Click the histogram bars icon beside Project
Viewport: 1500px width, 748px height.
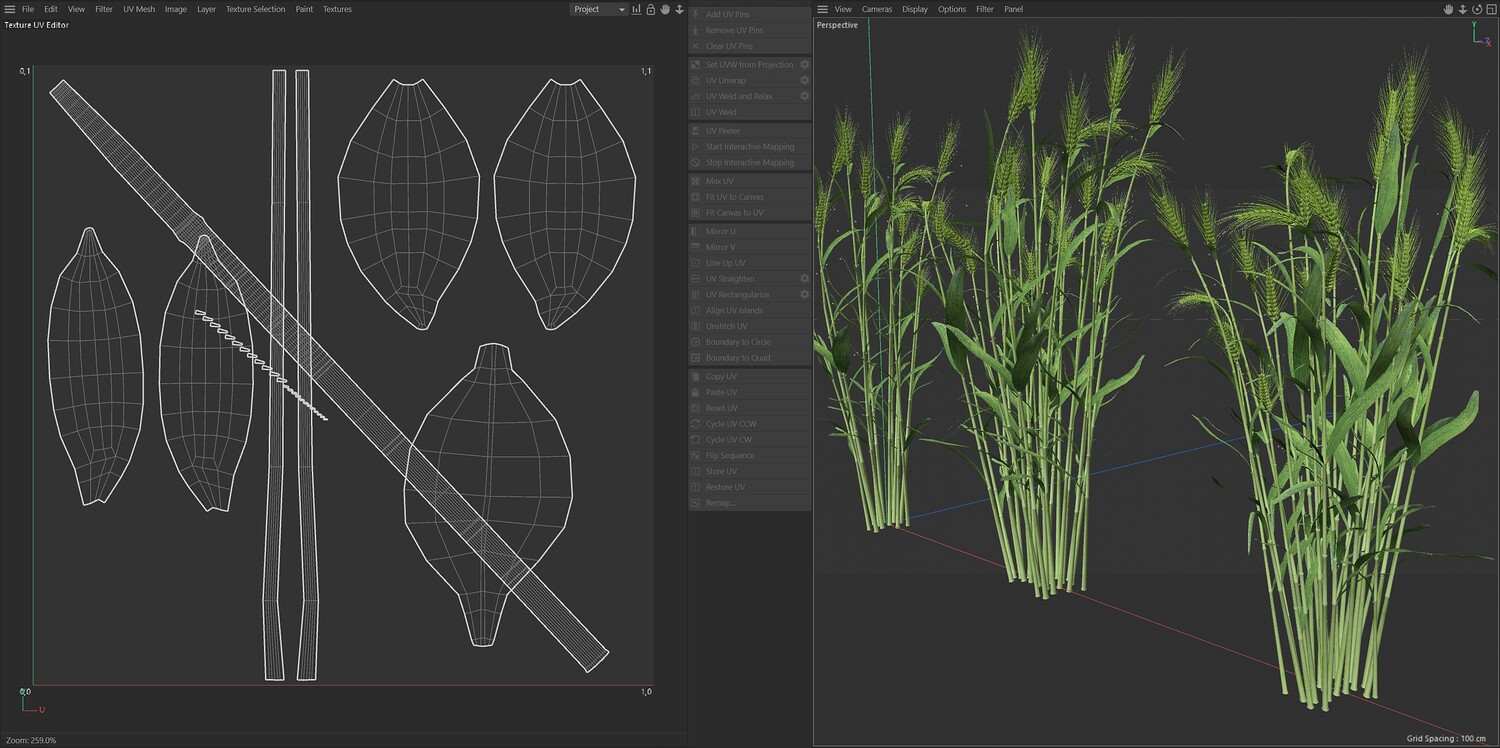coord(636,9)
